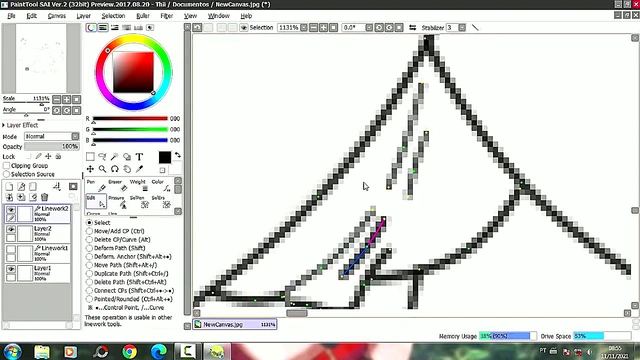Image resolution: width=640 pixels, height=360 pixels.
Task: Open the Stabilizer value dropdown
Action: [462, 27]
